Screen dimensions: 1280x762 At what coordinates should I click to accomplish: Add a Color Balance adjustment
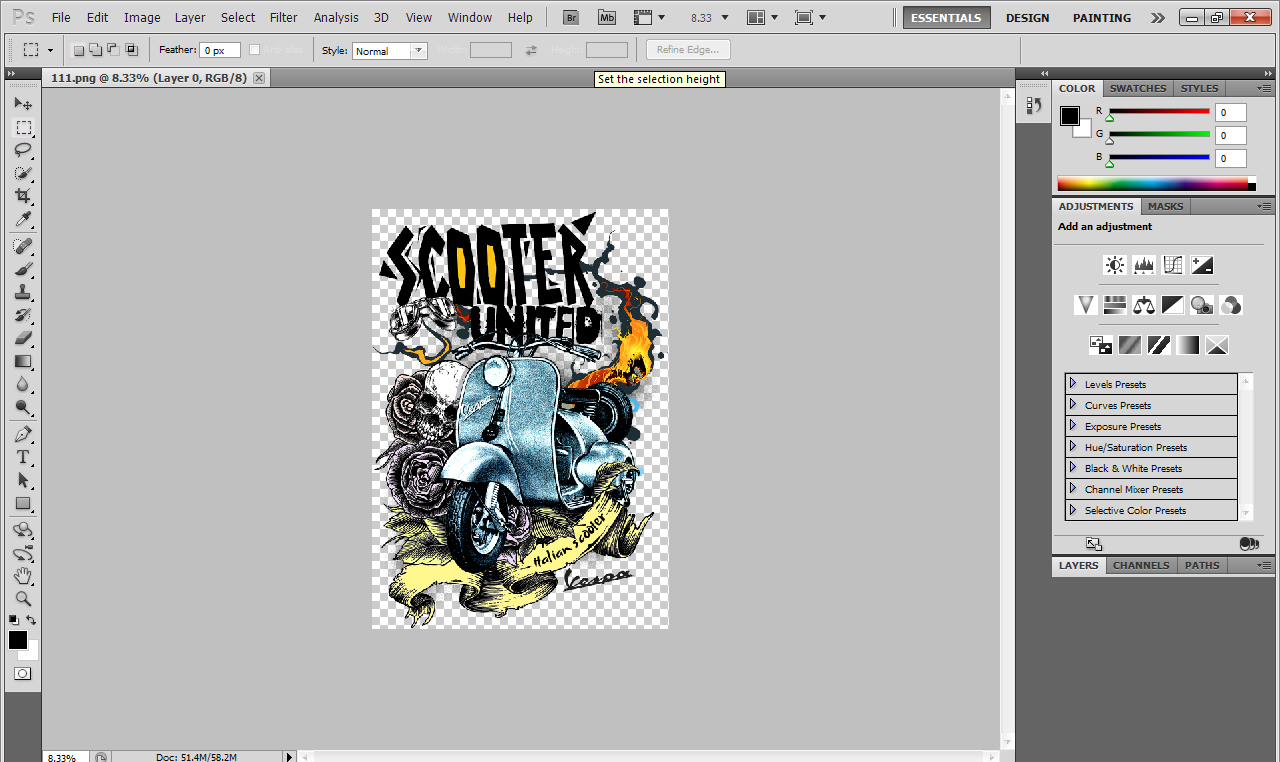[1144, 305]
